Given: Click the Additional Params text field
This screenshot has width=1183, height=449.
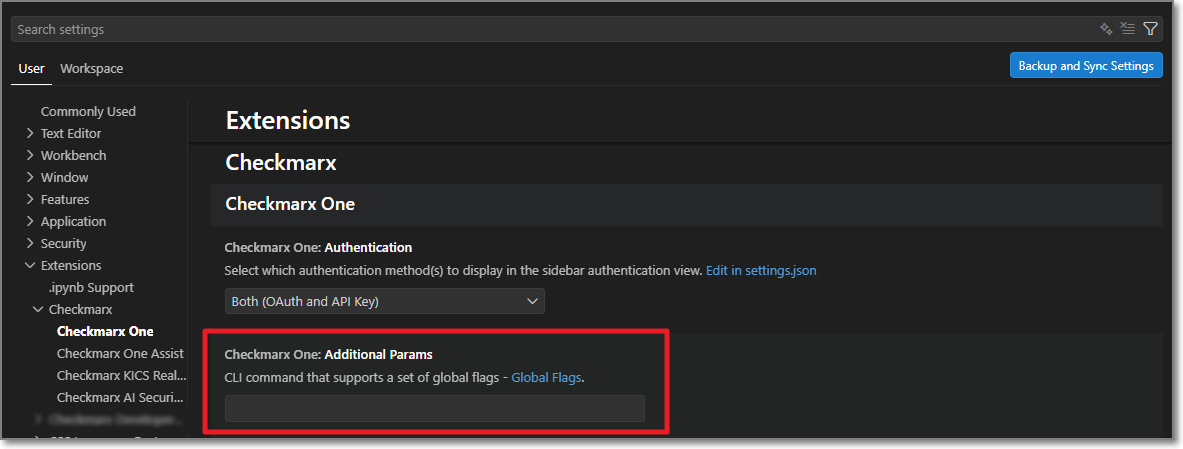Looking at the screenshot, I should [434, 408].
